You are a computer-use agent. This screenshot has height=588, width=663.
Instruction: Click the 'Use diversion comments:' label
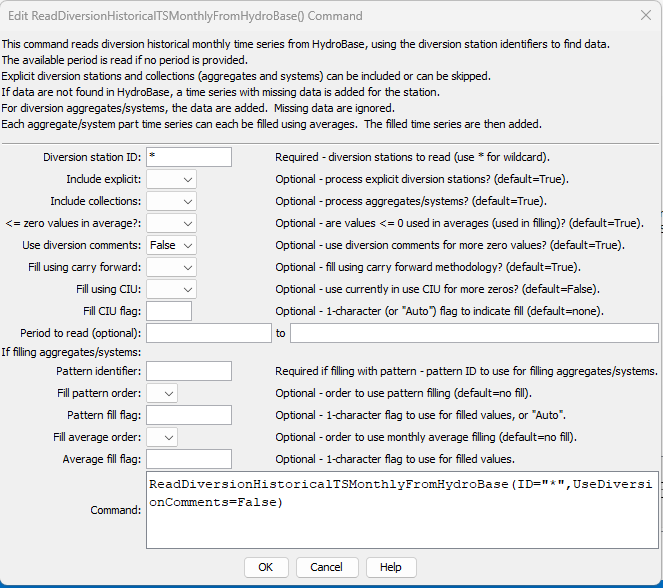pos(82,245)
